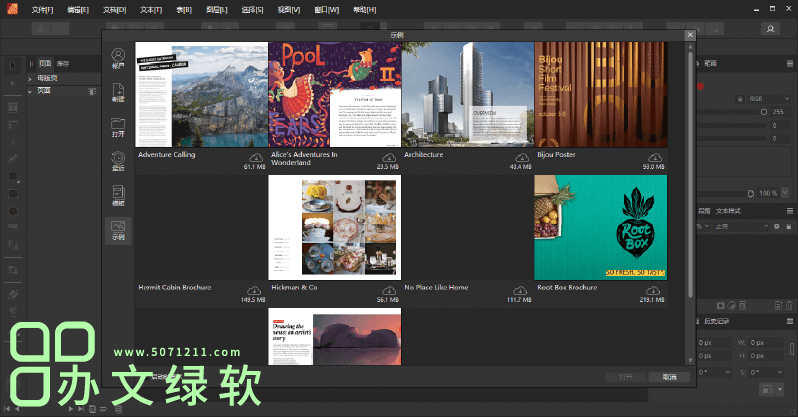The height and width of the screenshot is (418, 798).
Task: Click the W width input field
Action: point(765,343)
